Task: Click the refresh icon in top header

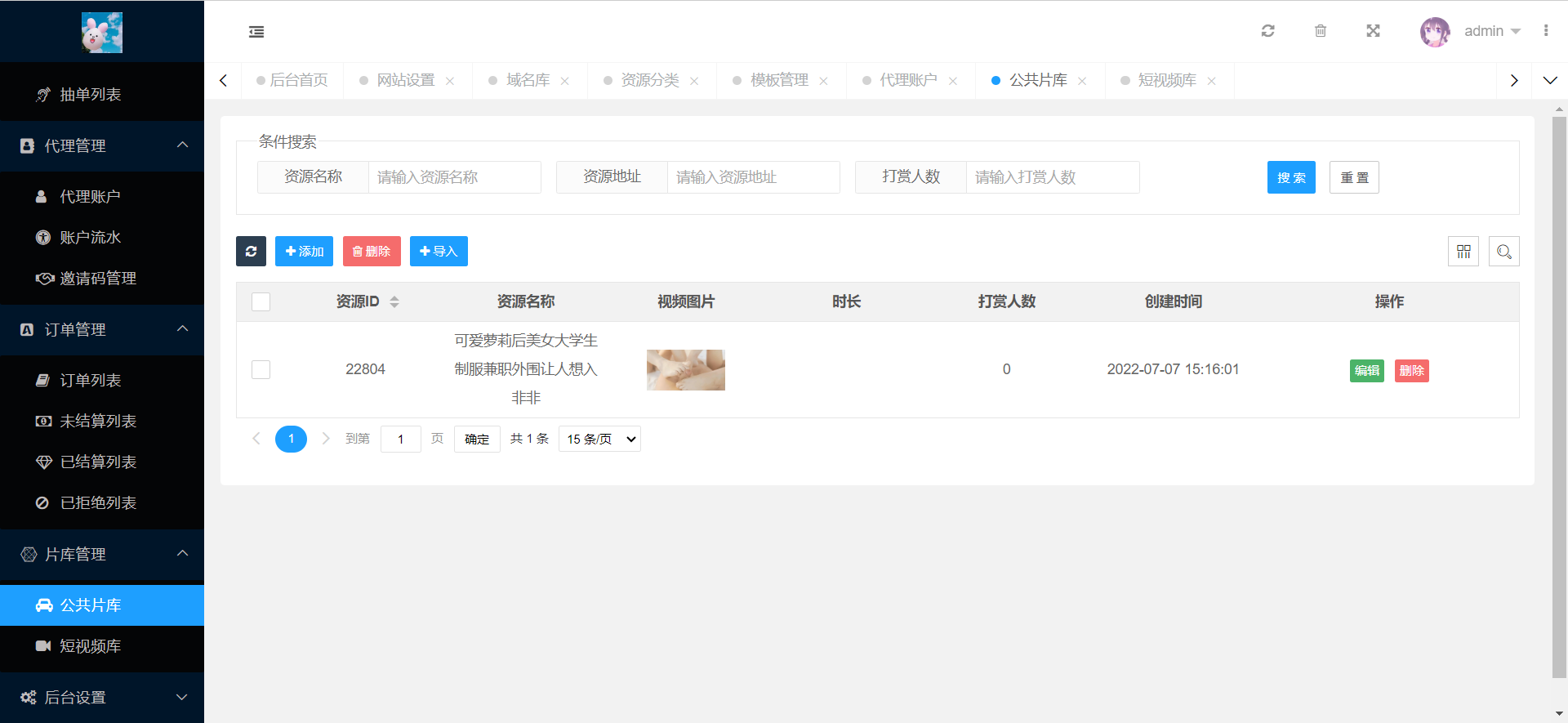Action: 1267,31
